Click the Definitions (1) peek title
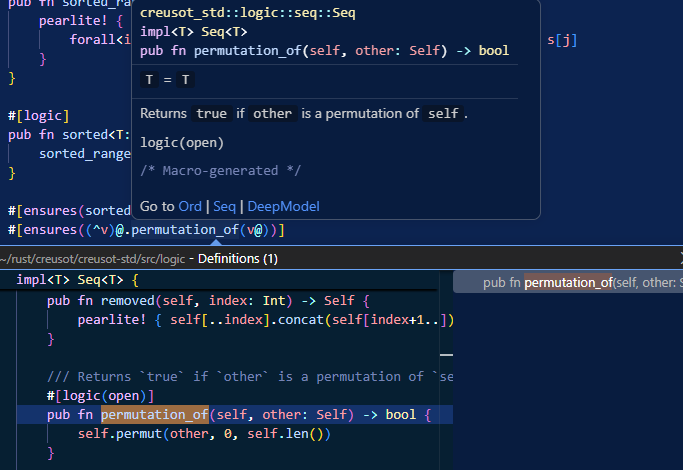The height and width of the screenshot is (470, 683). pyautogui.click(x=238, y=259)
